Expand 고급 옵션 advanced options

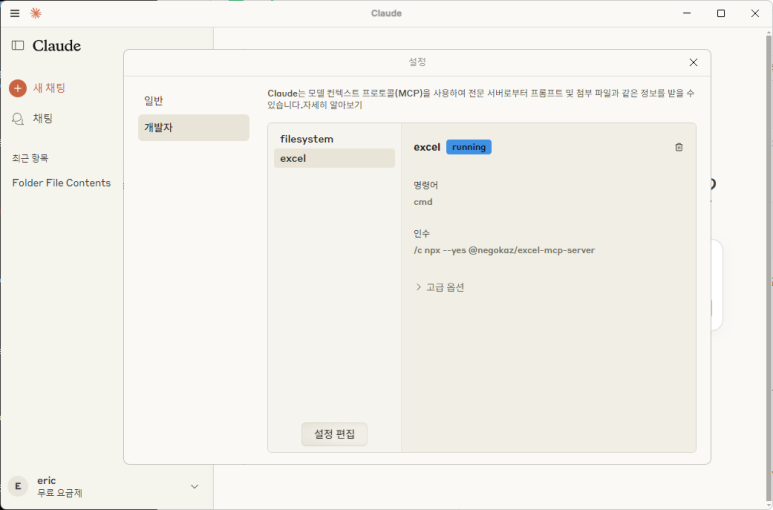pos(440,287)
